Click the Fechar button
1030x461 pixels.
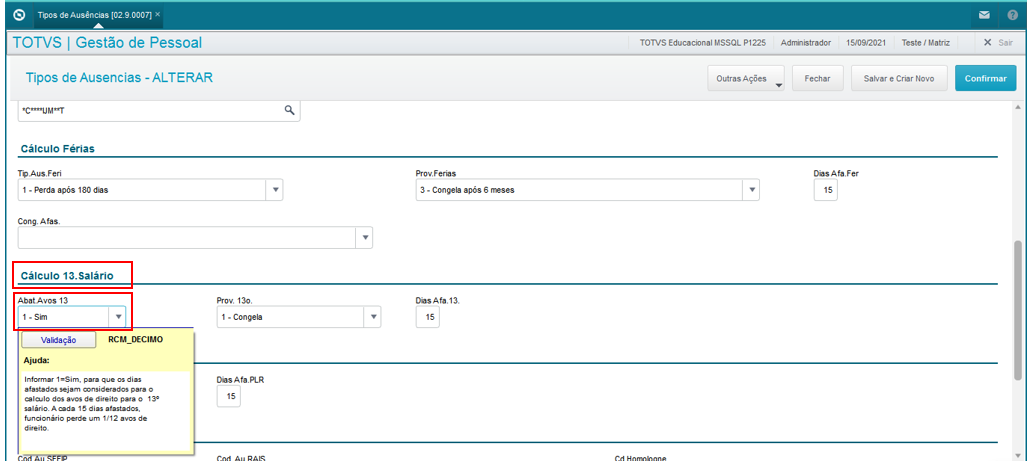coord(818,78)
